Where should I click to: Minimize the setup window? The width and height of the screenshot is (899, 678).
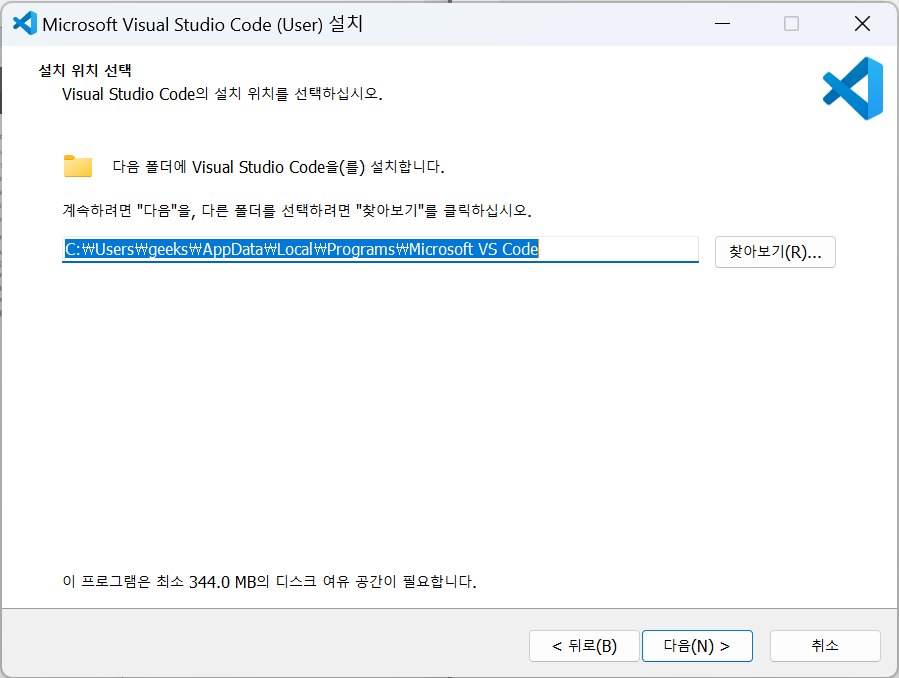click(722, 23)
